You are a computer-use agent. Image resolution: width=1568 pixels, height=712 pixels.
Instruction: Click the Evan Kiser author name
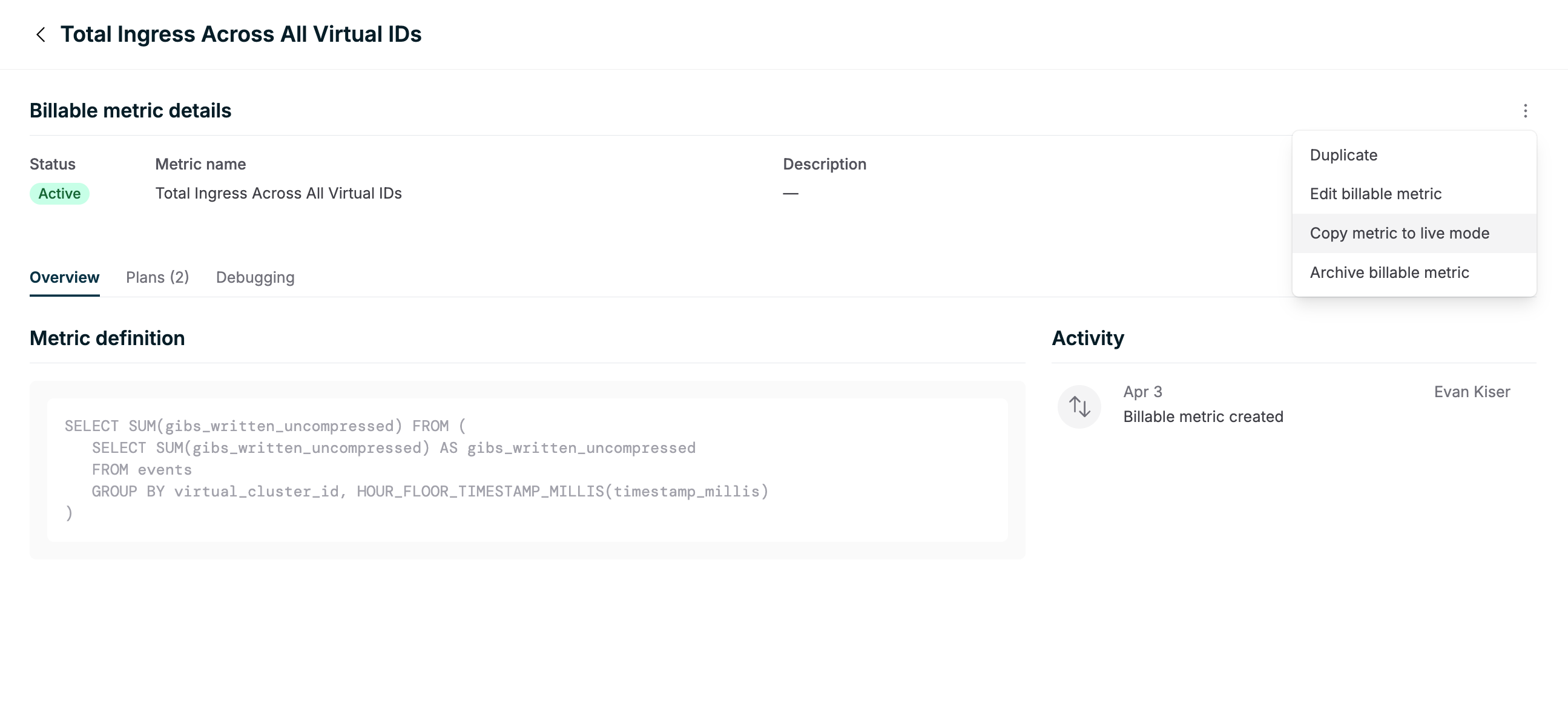(1472, 392)
